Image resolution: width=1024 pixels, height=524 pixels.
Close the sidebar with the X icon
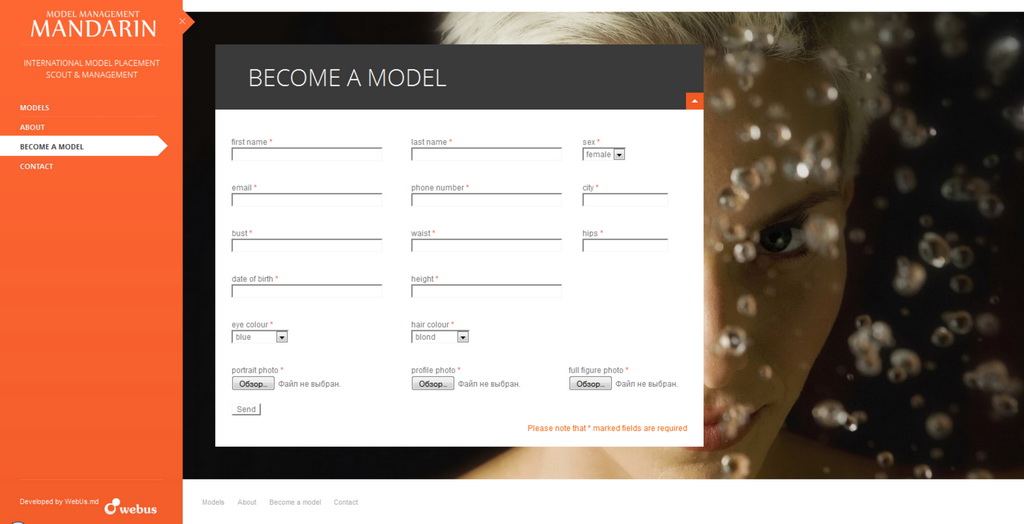(182, 21)
